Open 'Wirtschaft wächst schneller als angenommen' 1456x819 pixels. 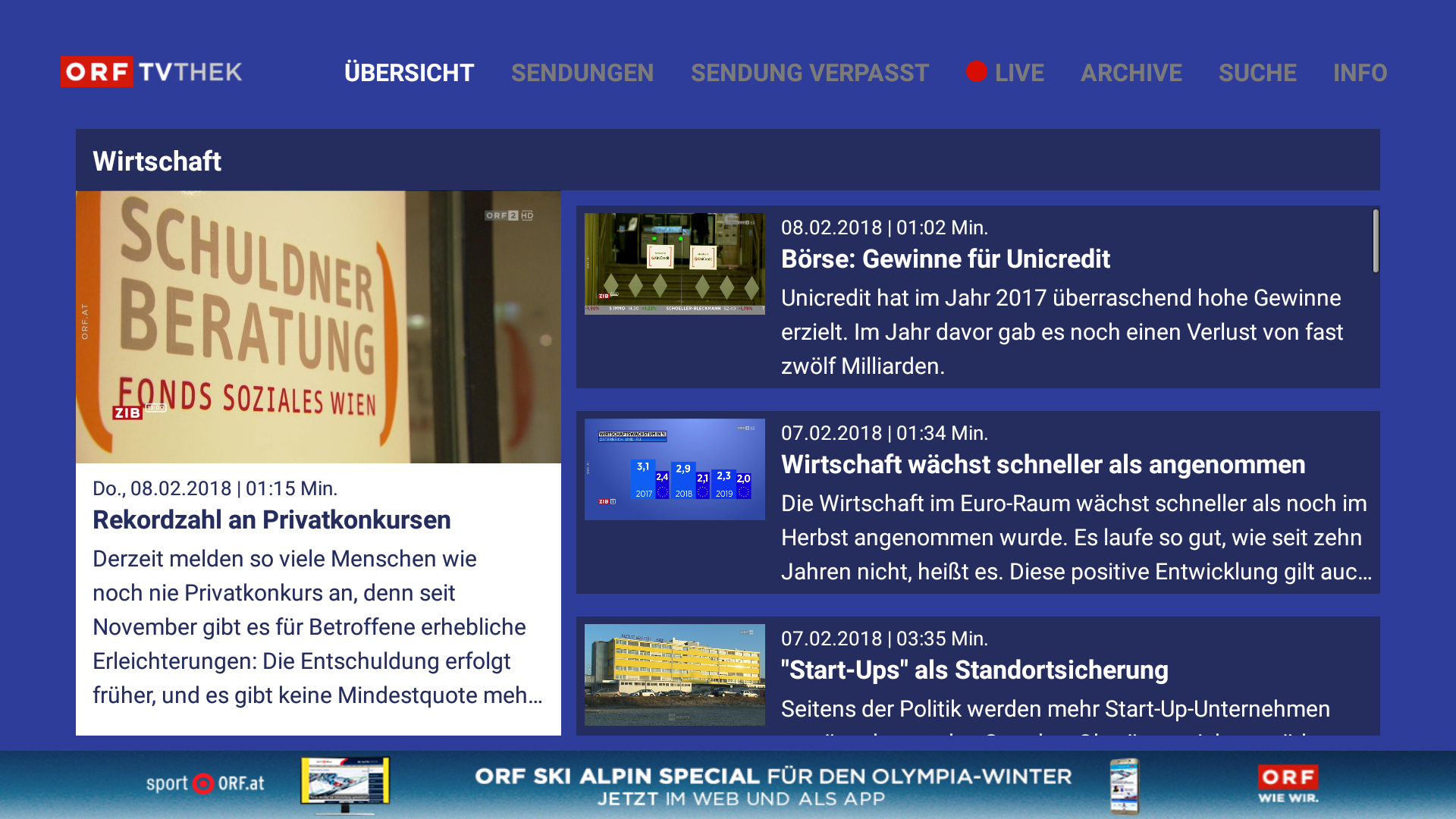pyautogui.click(x=1042, y=464)
